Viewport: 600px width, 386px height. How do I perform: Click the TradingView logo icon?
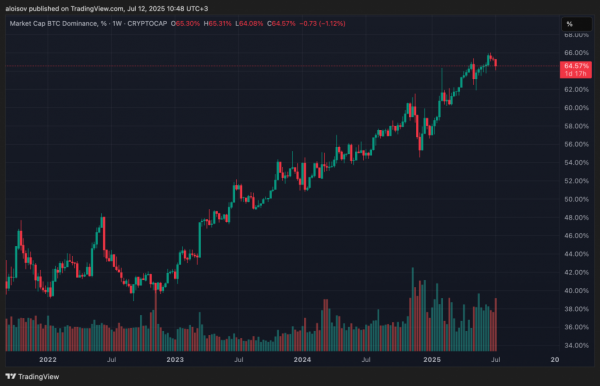click(10, 376)
